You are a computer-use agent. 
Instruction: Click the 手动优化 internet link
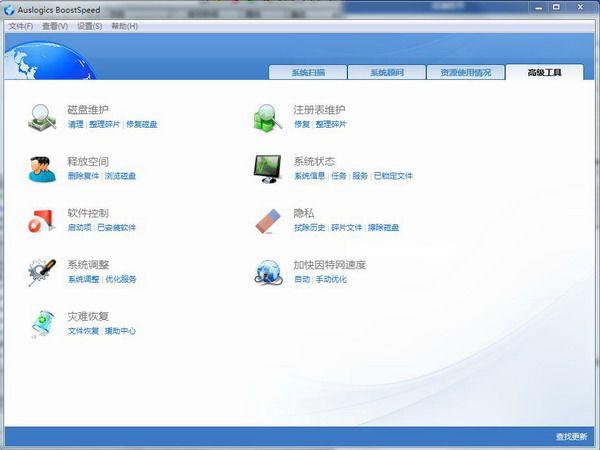331,280
